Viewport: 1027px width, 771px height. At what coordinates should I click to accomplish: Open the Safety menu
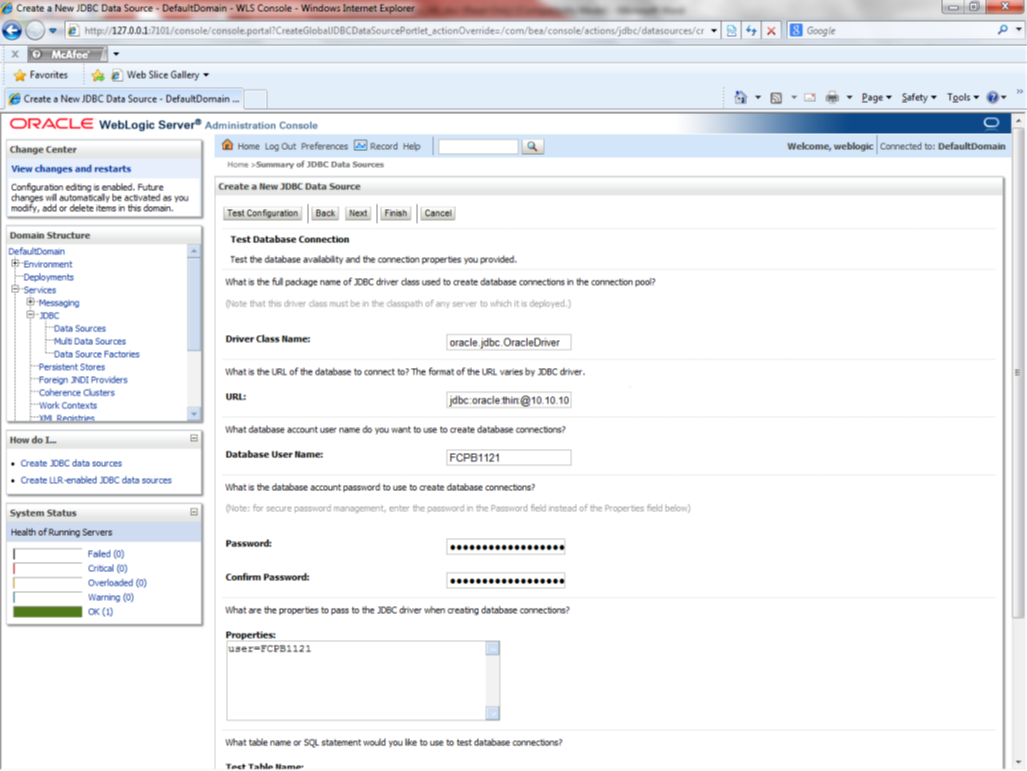click(x=918, y=98)
